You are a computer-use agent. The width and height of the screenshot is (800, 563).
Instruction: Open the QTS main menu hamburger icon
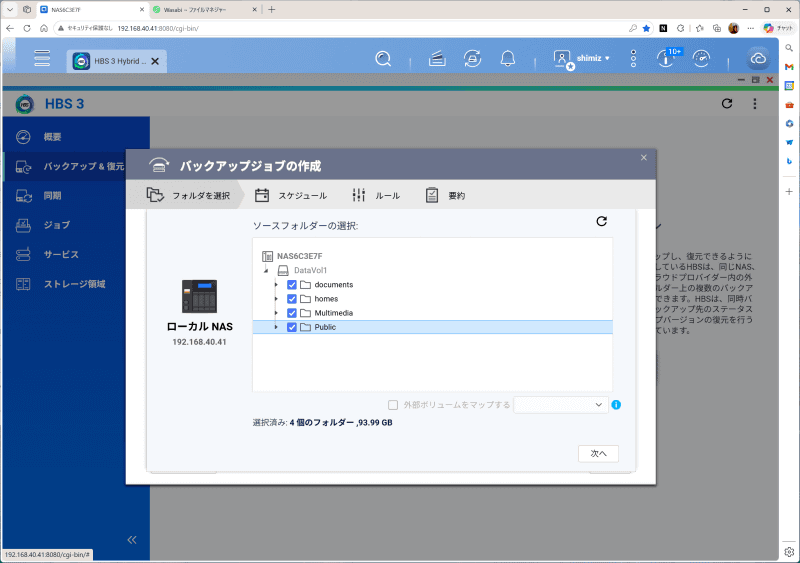click(x=42, y=58)
